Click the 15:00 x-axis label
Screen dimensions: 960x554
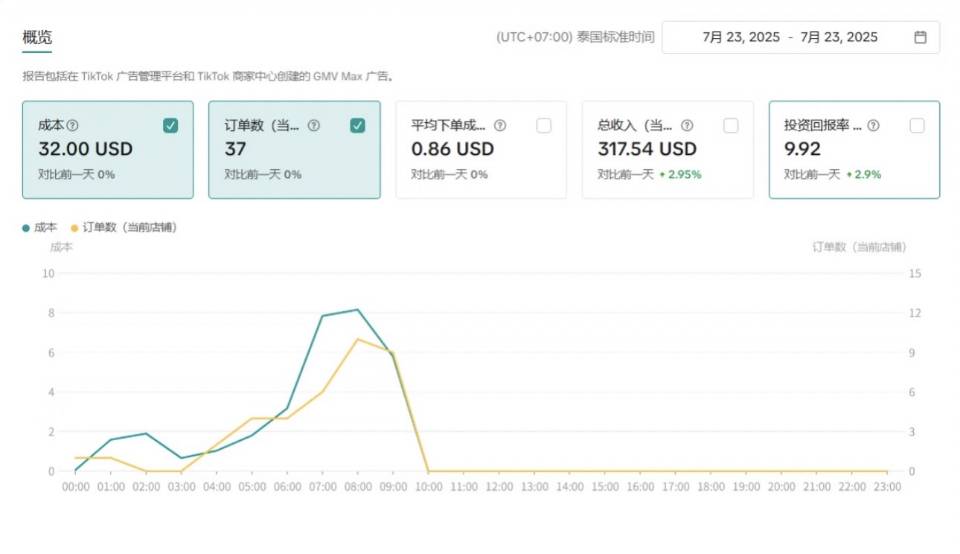[605, 487]
